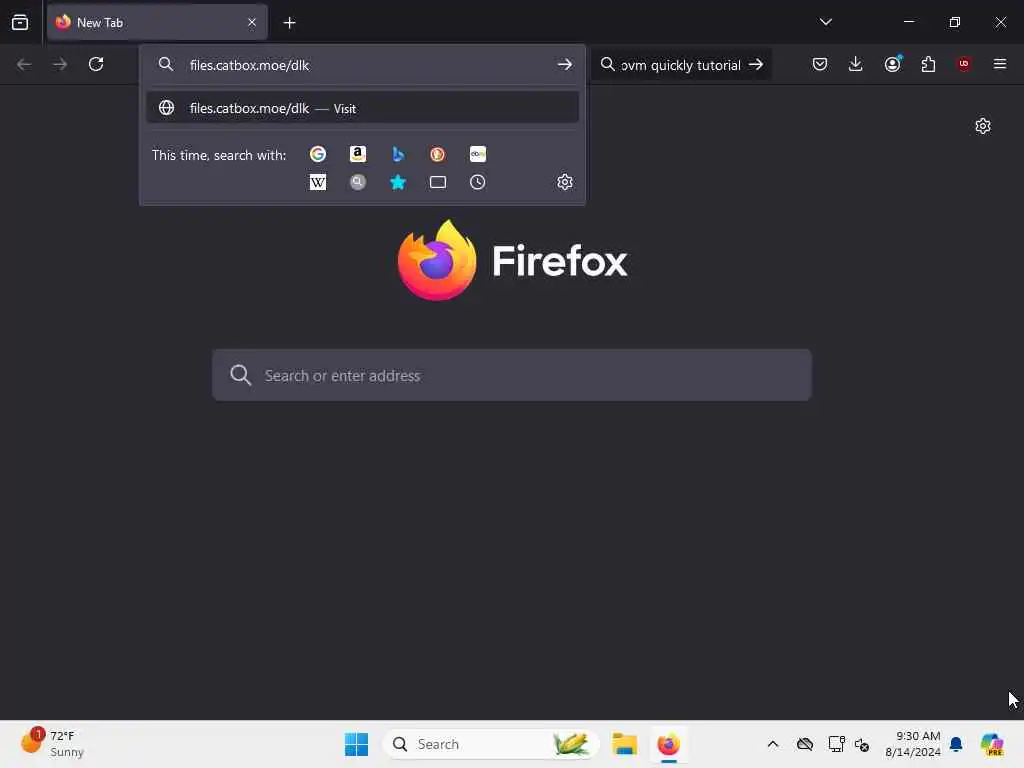Open the Downloads panel
The image size is (1024, 768).
pyautogui.click(x=856, y=64)
